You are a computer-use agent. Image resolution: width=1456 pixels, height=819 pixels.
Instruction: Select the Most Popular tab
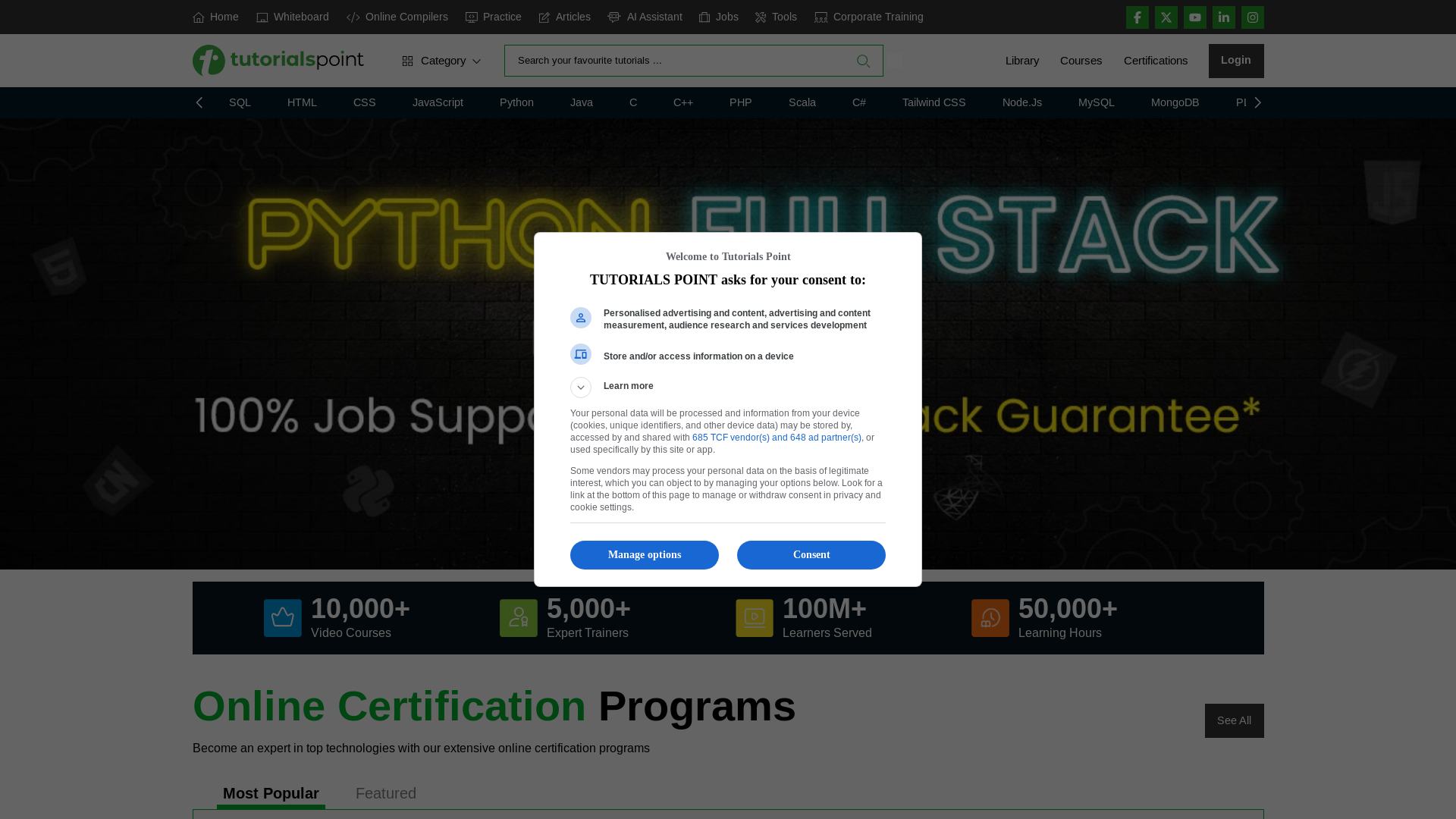pyautogui.click(x=271, y=794)
